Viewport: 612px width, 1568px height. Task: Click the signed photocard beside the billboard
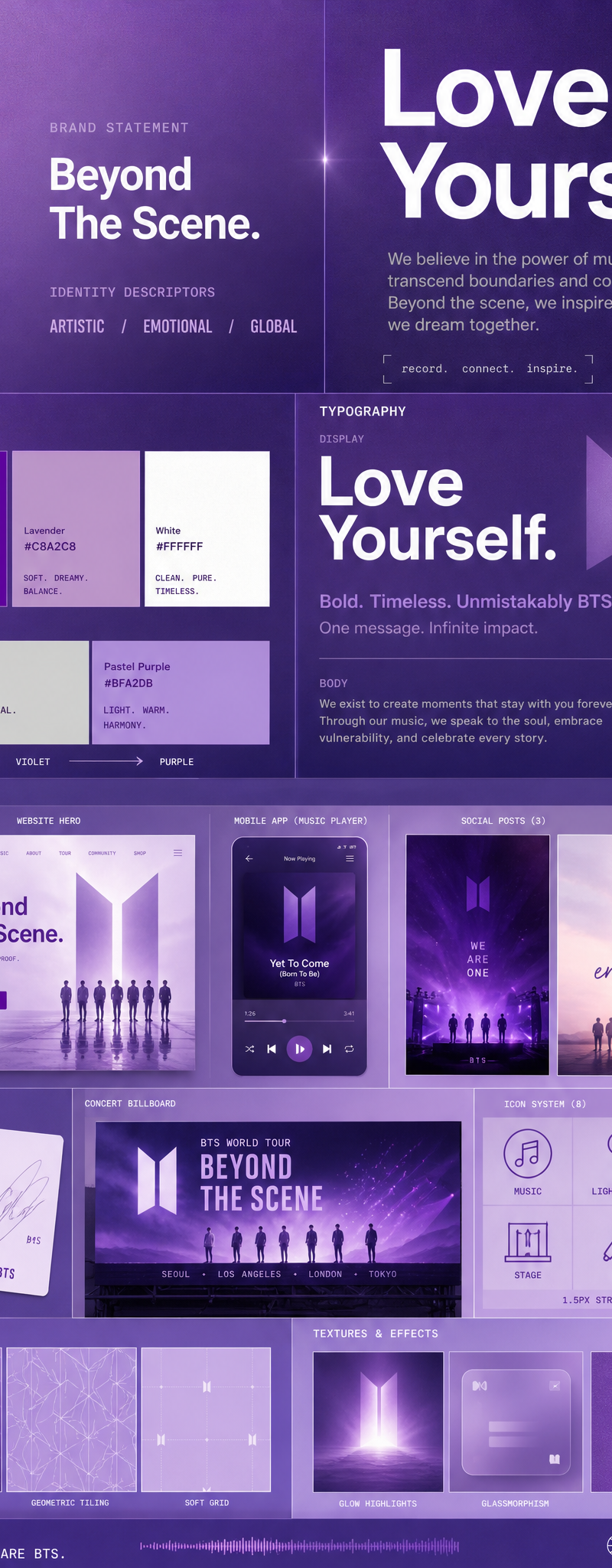28,1212
